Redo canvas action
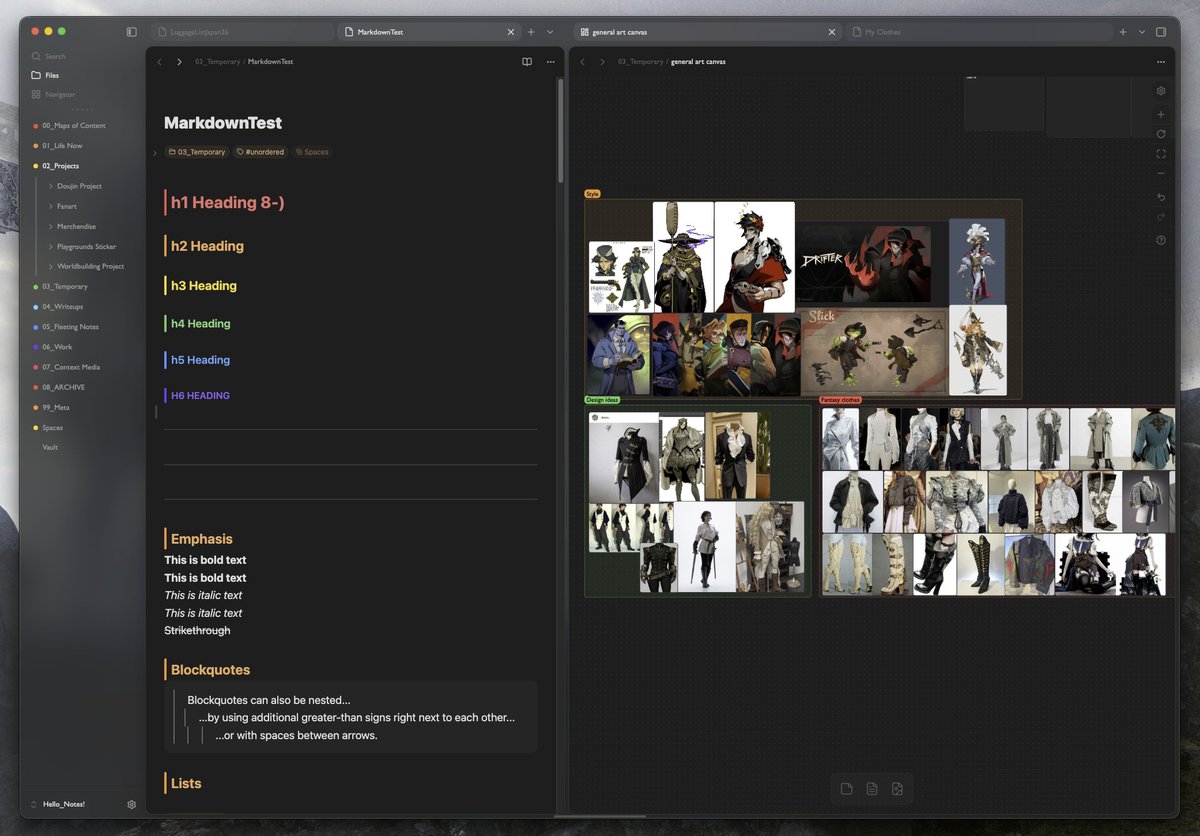The image size is (1200, 836). click(x=1161, y=217)
